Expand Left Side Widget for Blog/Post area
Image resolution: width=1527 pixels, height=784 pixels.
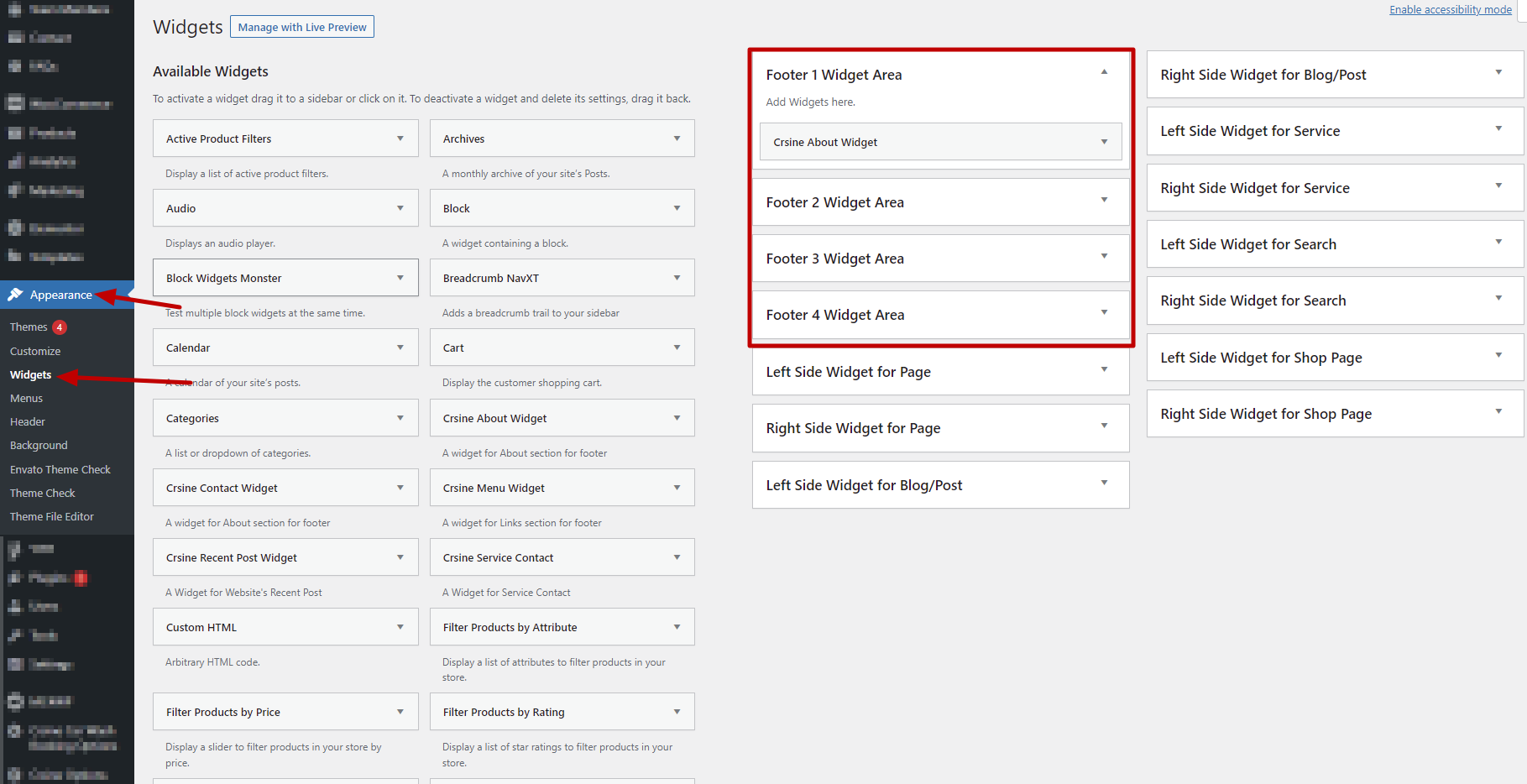1104,483
